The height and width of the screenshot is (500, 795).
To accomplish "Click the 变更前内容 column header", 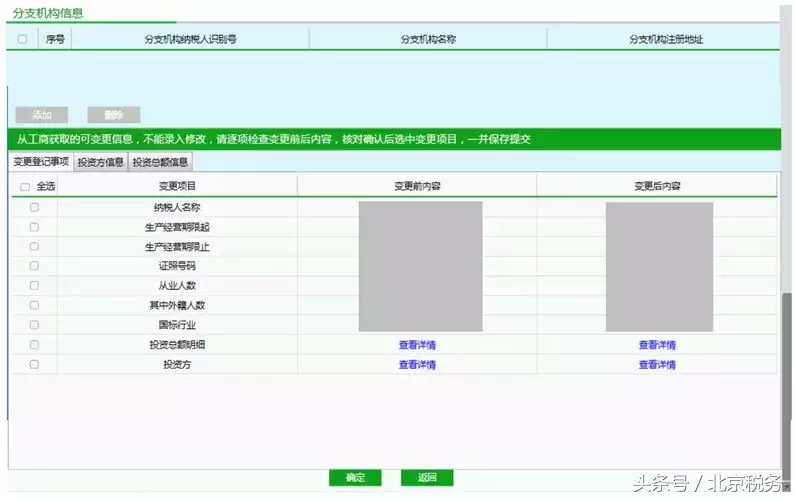I will [x=417, y=186].
